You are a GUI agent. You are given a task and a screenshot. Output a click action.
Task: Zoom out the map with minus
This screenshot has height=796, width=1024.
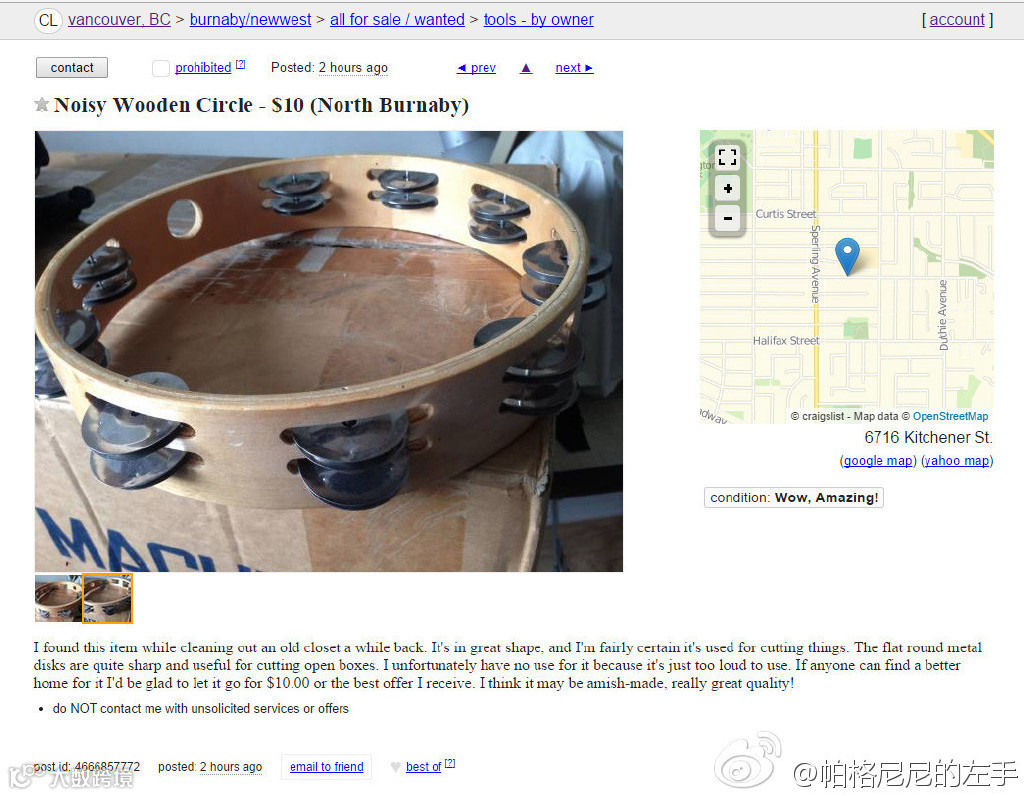click(728, 218)
